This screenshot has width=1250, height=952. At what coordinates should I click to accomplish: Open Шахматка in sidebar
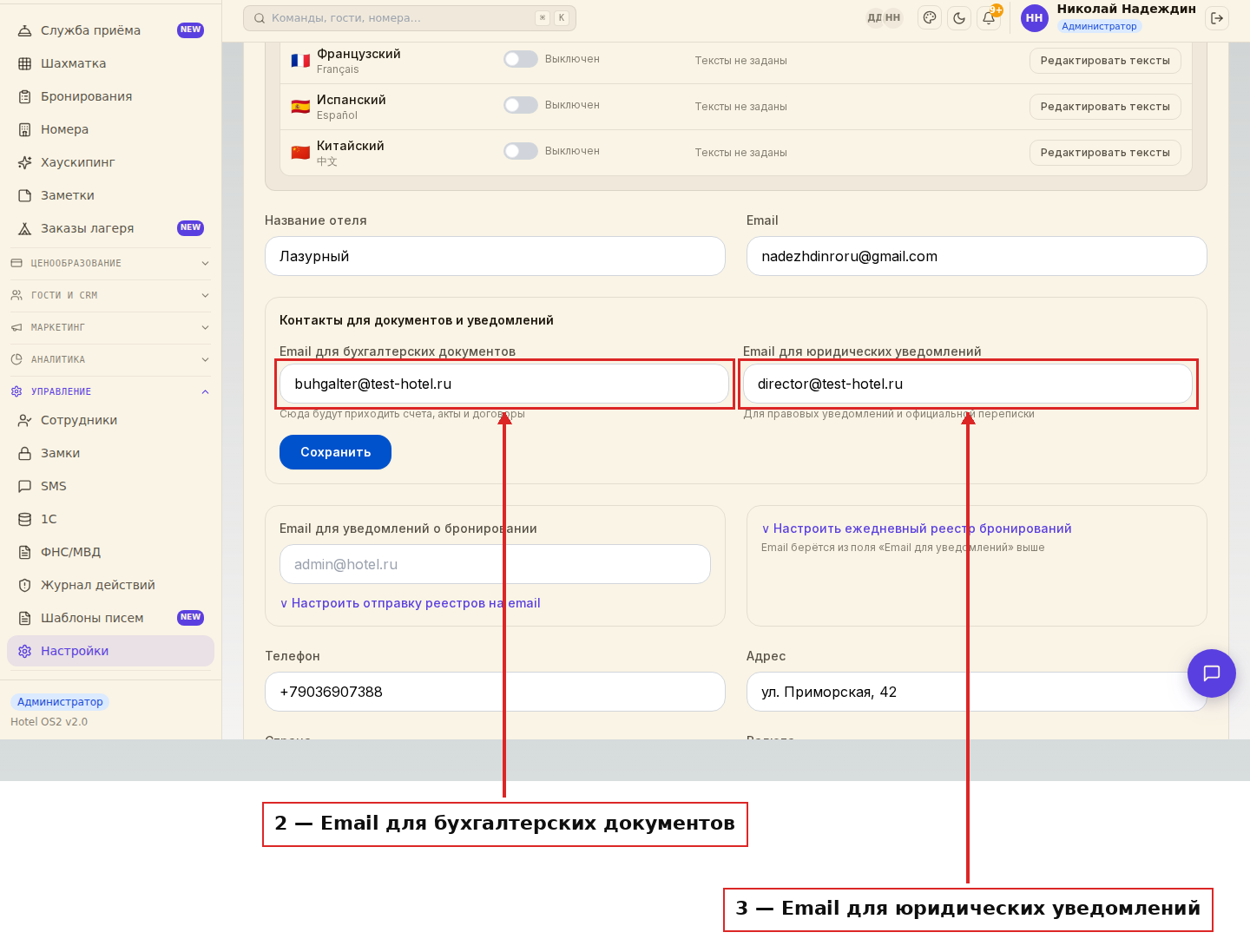coord(110,63)
